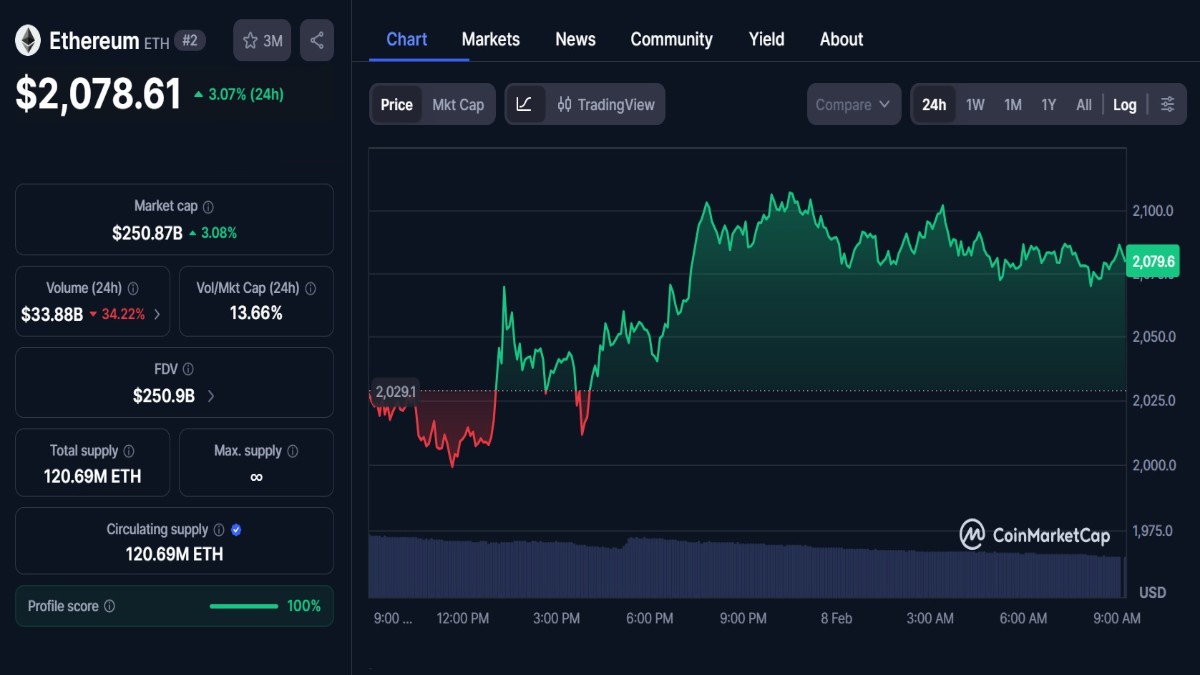Click the 13.66% Vol/Mkt Cap value
Image resolution: width=1200 pixels, height=675 pixels.
click(255, 313)
